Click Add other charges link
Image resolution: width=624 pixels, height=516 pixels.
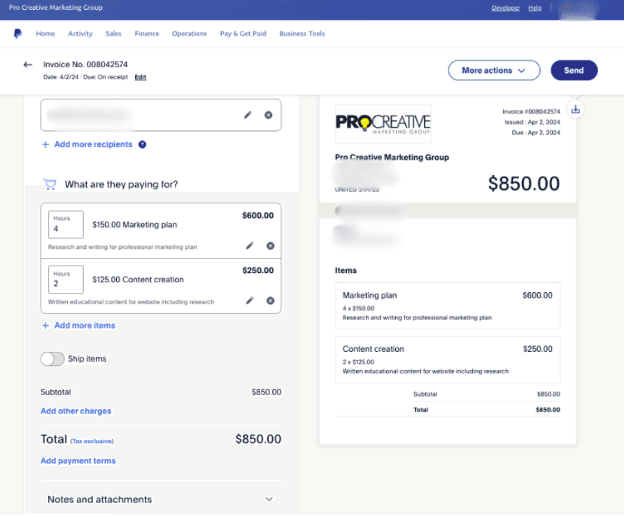click(x=76, y=411)
